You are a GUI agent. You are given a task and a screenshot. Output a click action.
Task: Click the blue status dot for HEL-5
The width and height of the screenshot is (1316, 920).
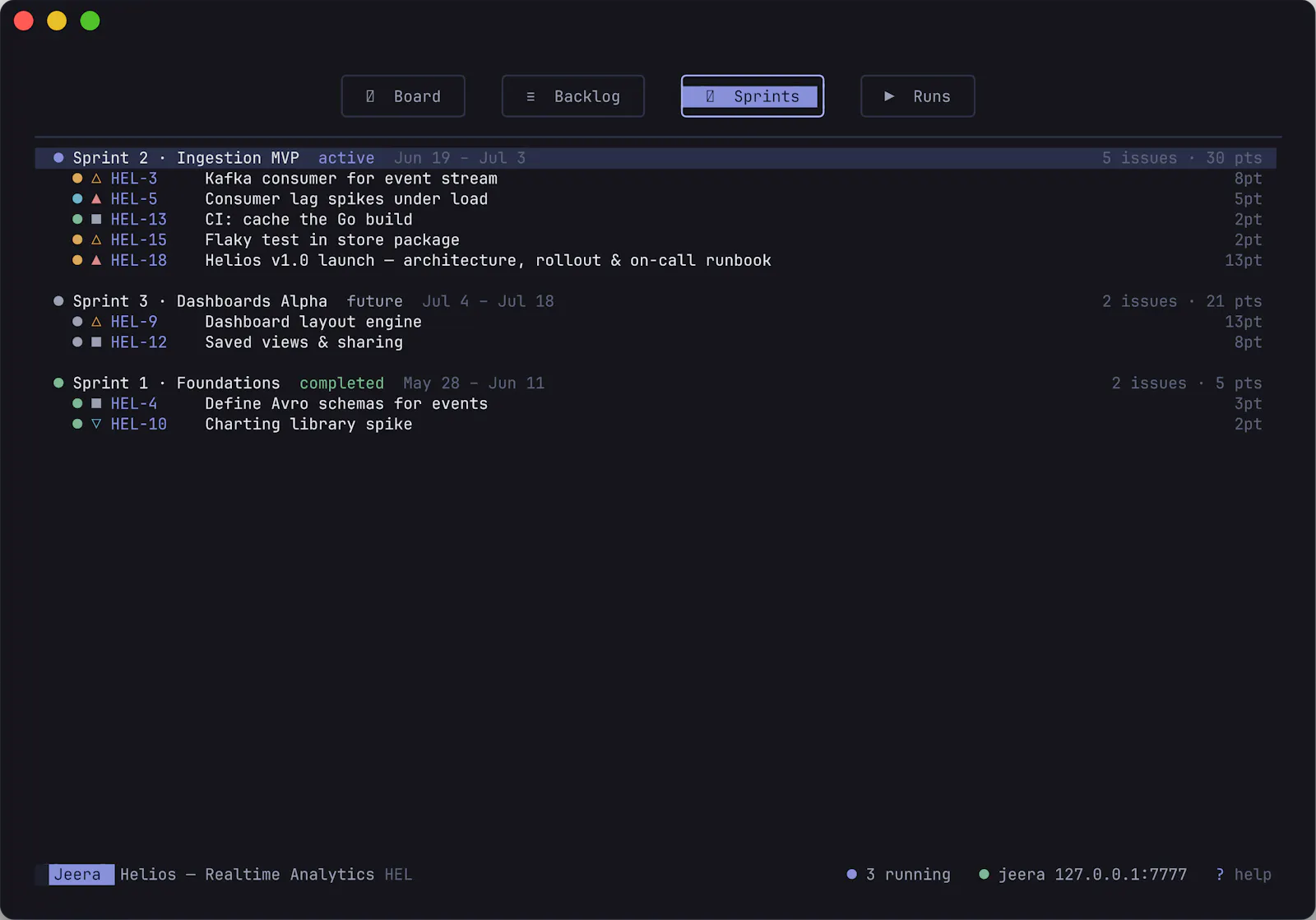pos(77,199)
